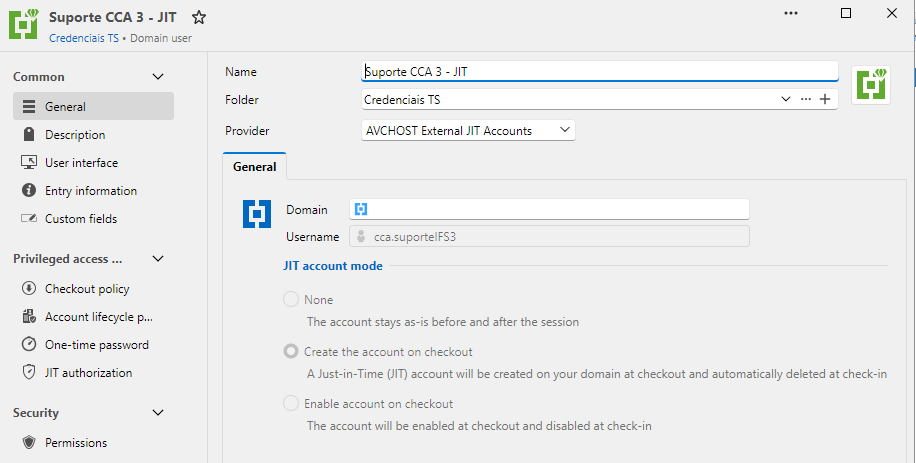Image resolution: width=916 pixels, height=463 pixels.
Task: Expand the Folder dropdown arrow
Action: coord(786,99)
